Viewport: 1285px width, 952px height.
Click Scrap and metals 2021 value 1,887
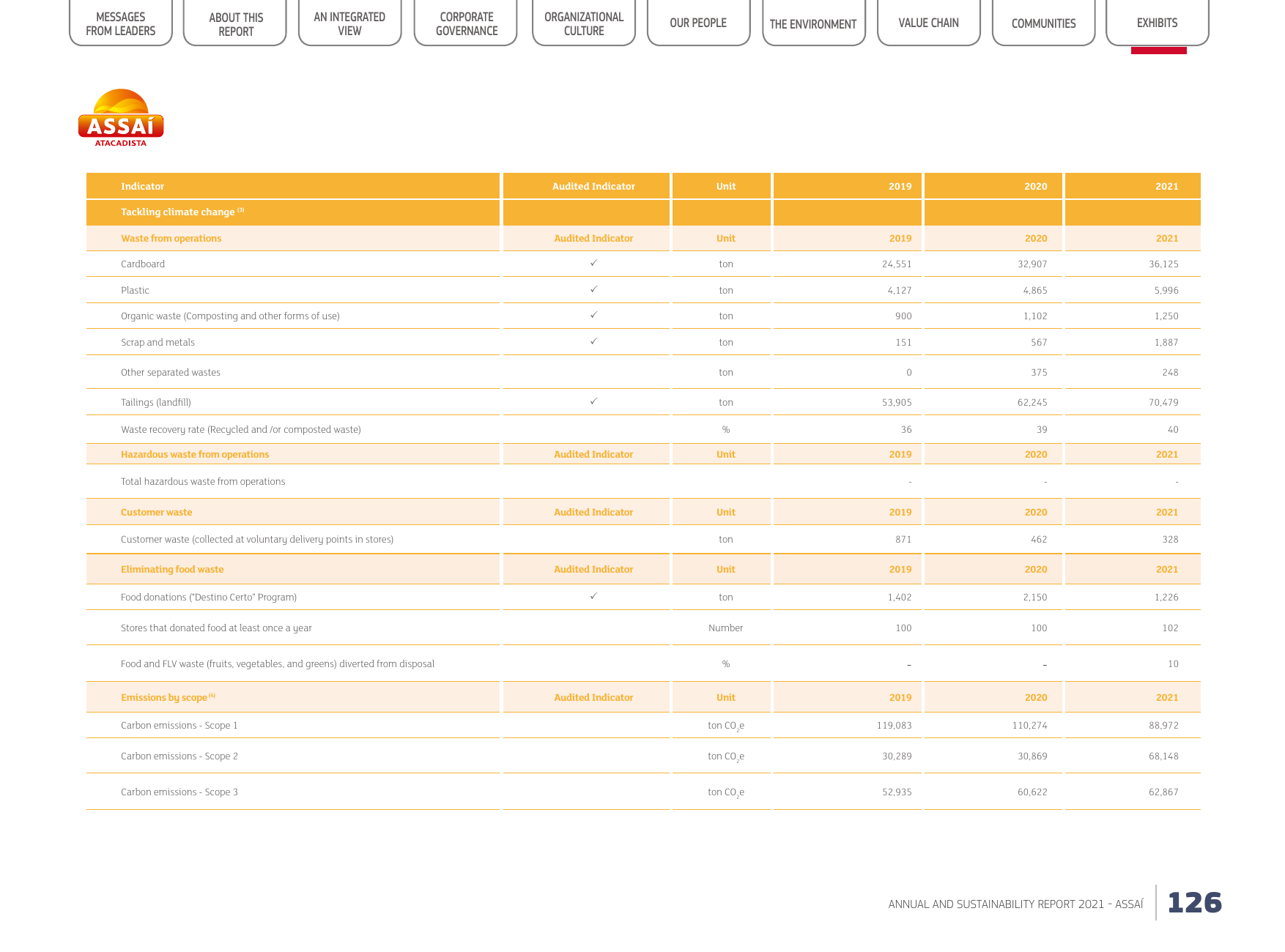coord(1166,342)
